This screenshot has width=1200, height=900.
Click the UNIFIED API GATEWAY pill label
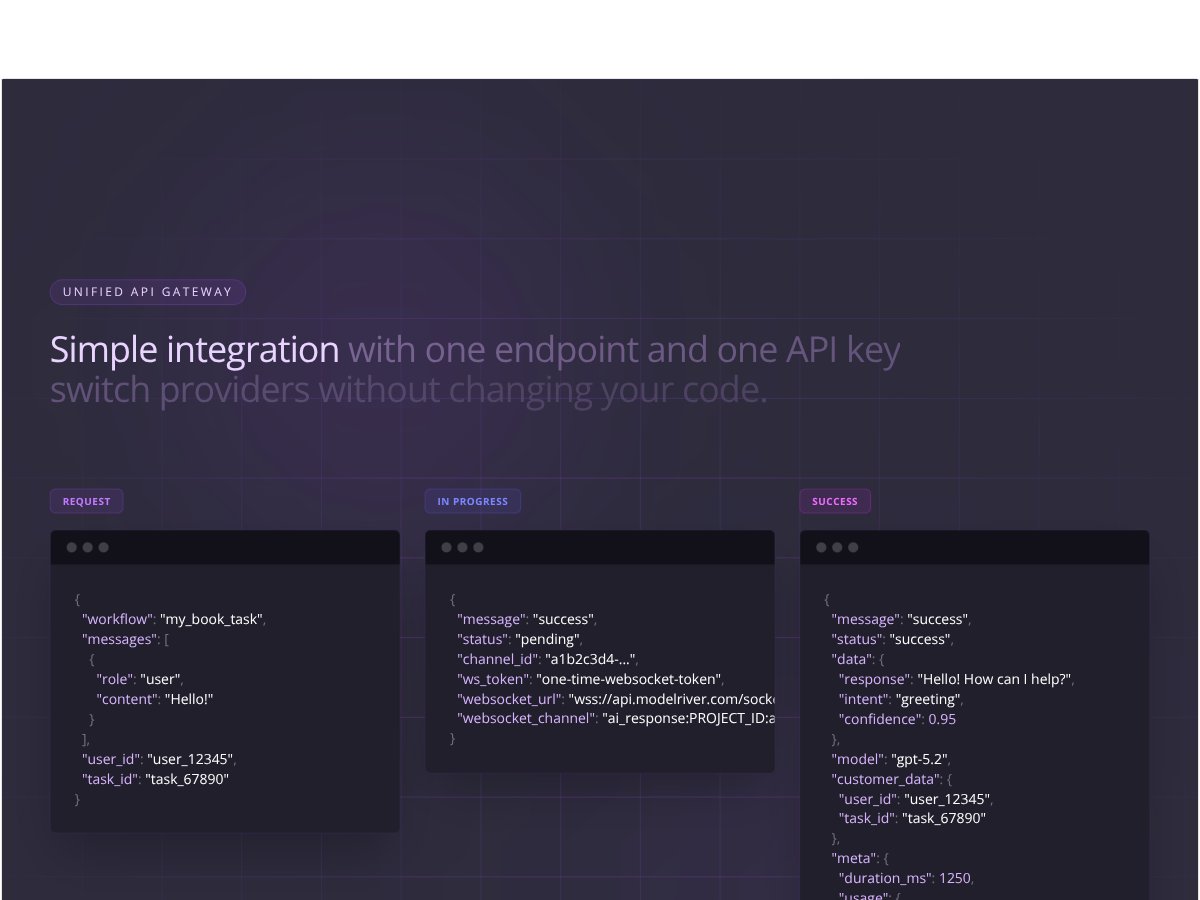(x=147, y=292)
